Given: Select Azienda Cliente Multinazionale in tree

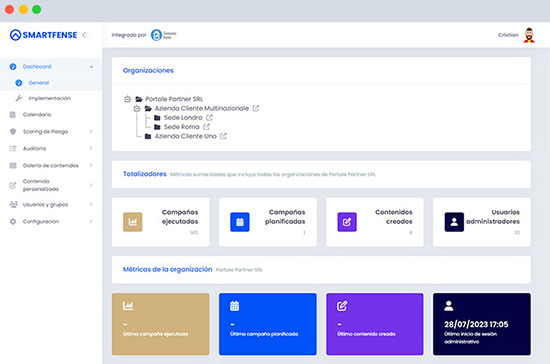Looking at the screenshot, I should (x=202, y=108).
